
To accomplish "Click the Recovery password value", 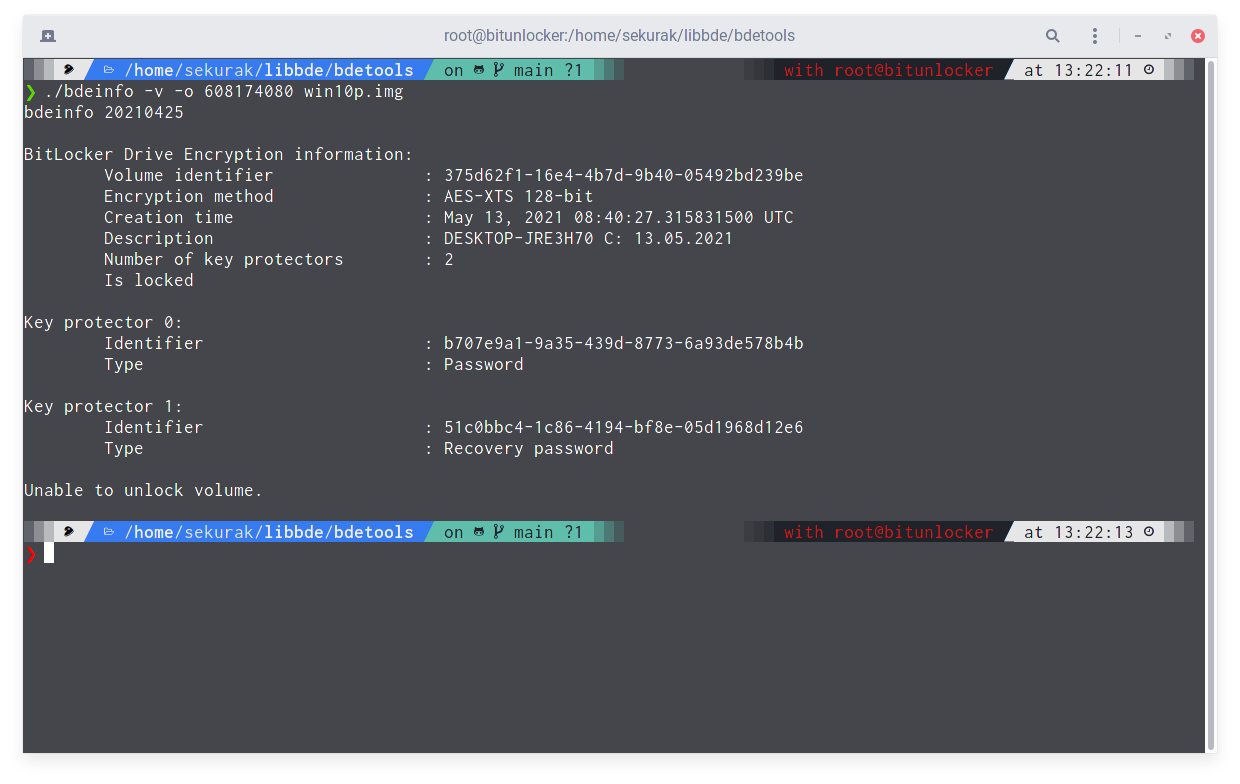I will [x=529, y=448].
